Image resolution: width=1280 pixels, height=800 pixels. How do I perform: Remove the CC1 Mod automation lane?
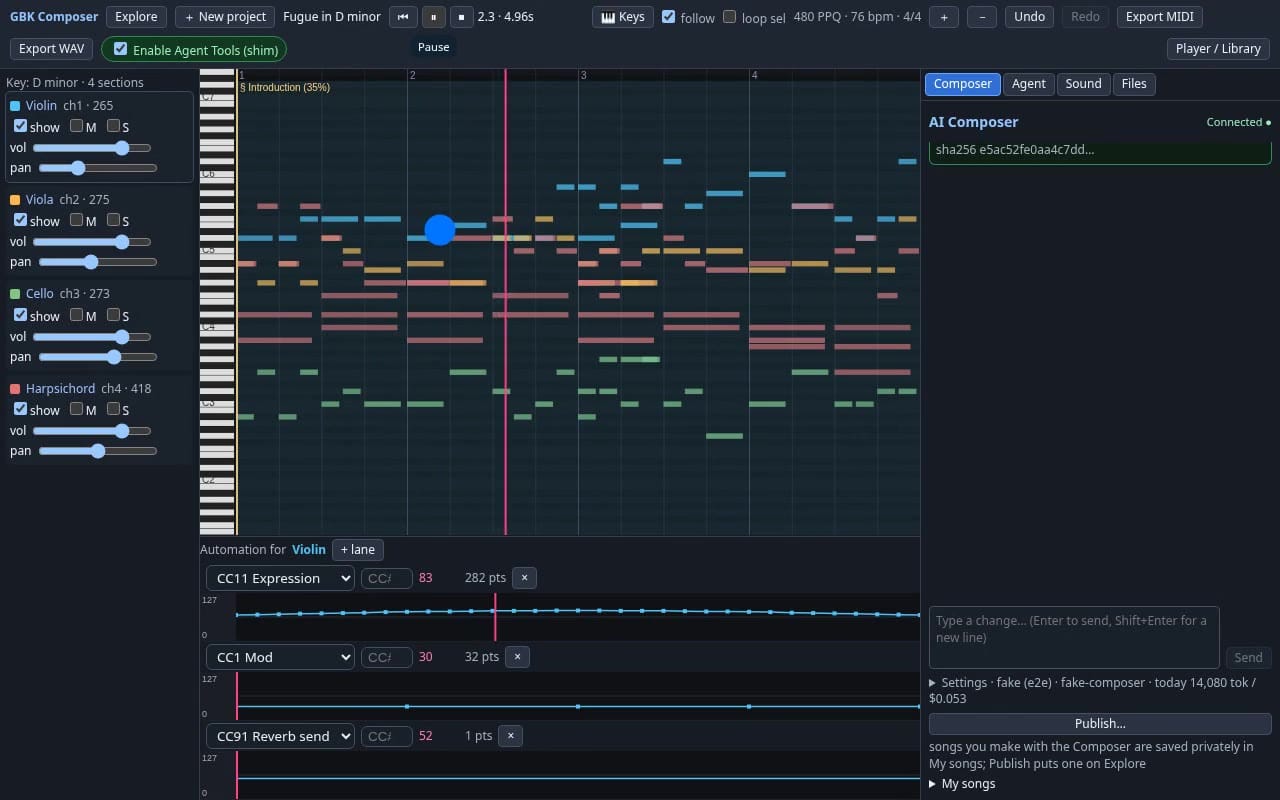(517, 657)
